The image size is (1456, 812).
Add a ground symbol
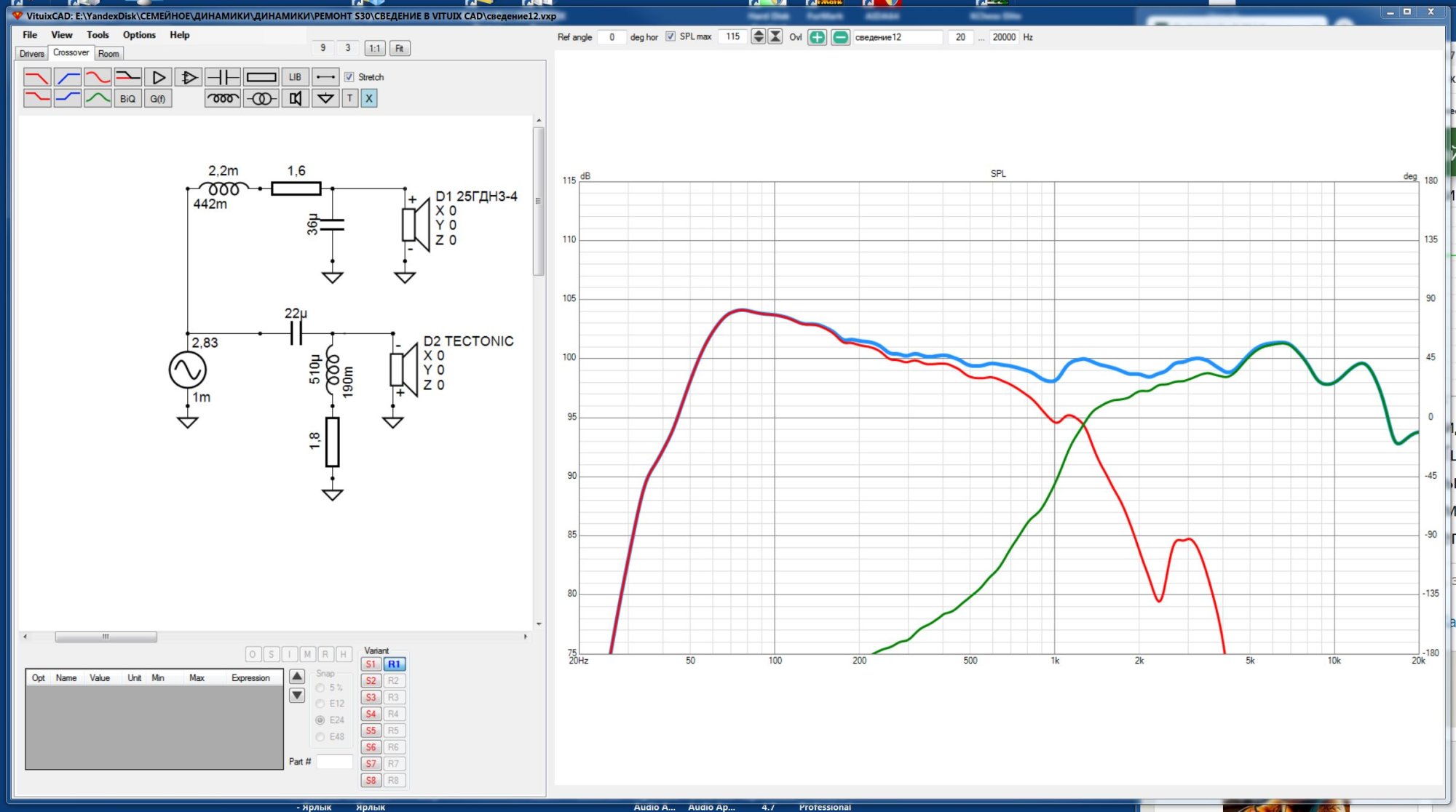point(325,98)
